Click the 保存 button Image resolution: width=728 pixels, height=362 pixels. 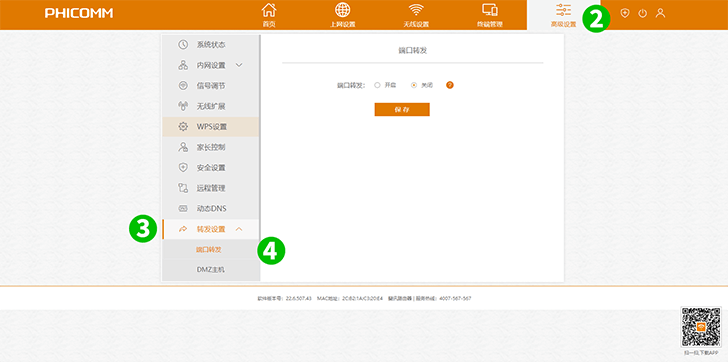402,110
